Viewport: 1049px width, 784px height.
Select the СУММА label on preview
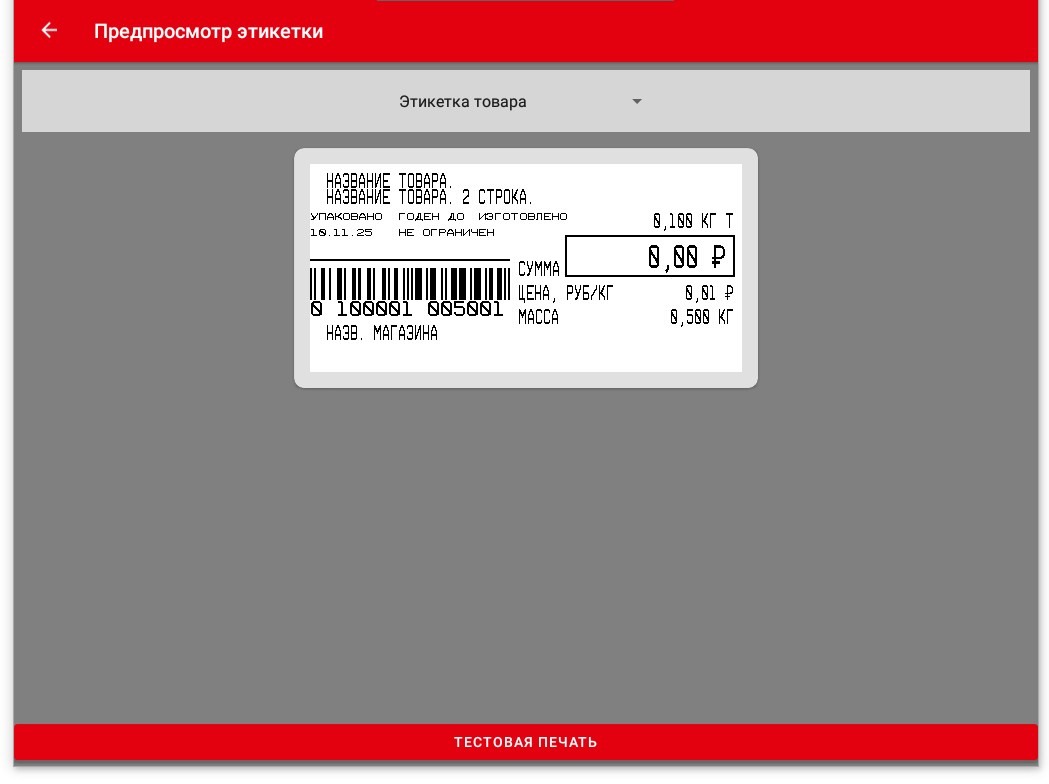pos(539,269)
